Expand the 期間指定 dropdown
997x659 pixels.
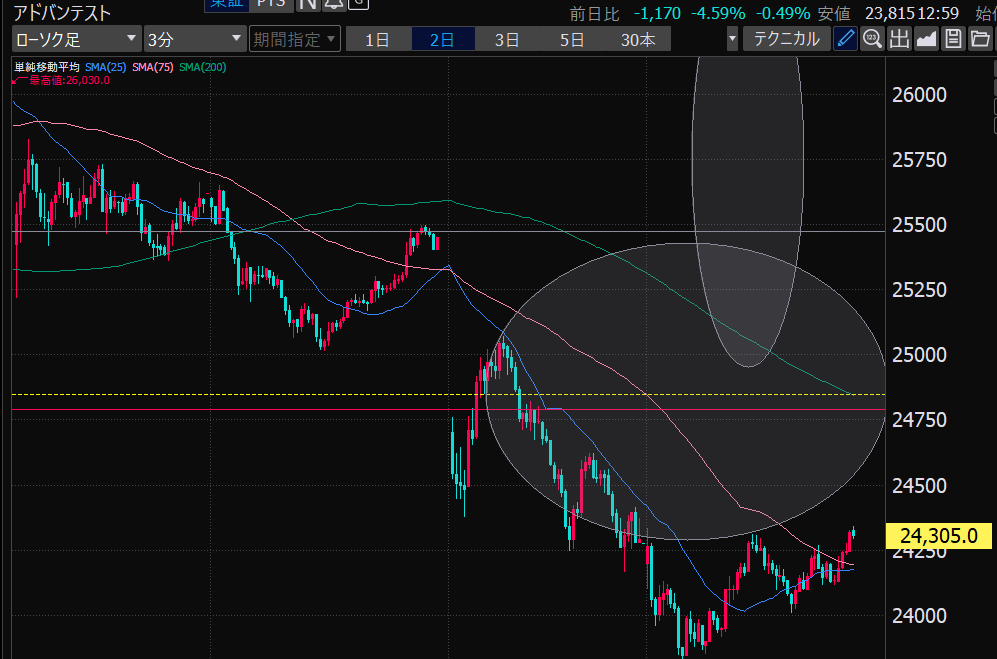[295, 40]
